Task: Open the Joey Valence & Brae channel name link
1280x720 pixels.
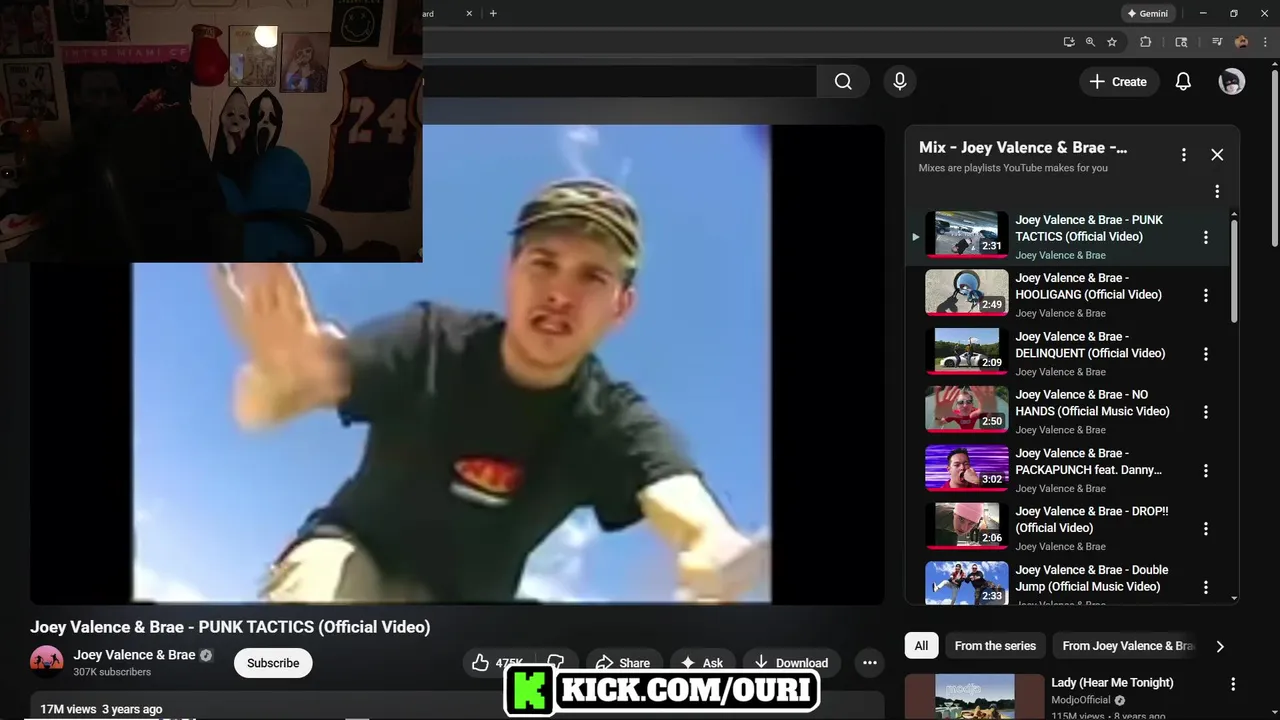Action: click(x=134, y=655)
